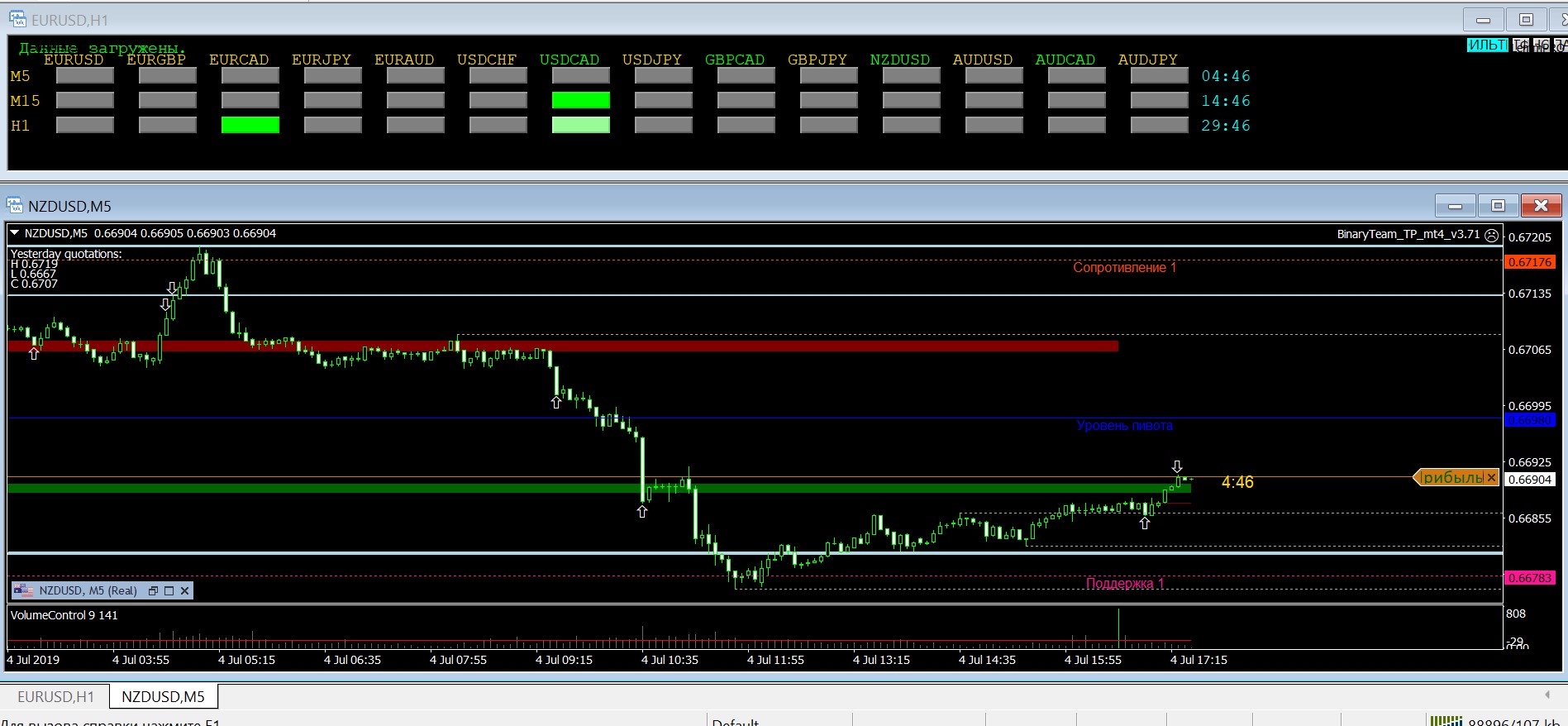Click the EURAUD M5 signal button

click(416, 76)
